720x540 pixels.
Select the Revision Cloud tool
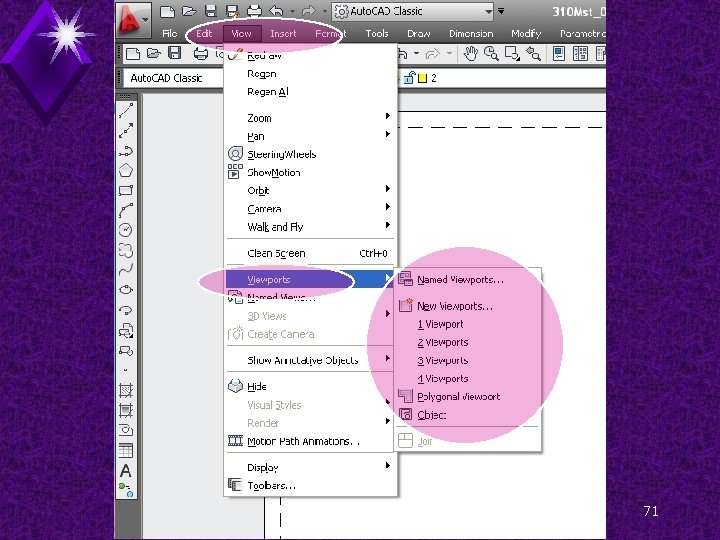pos(126,250)
